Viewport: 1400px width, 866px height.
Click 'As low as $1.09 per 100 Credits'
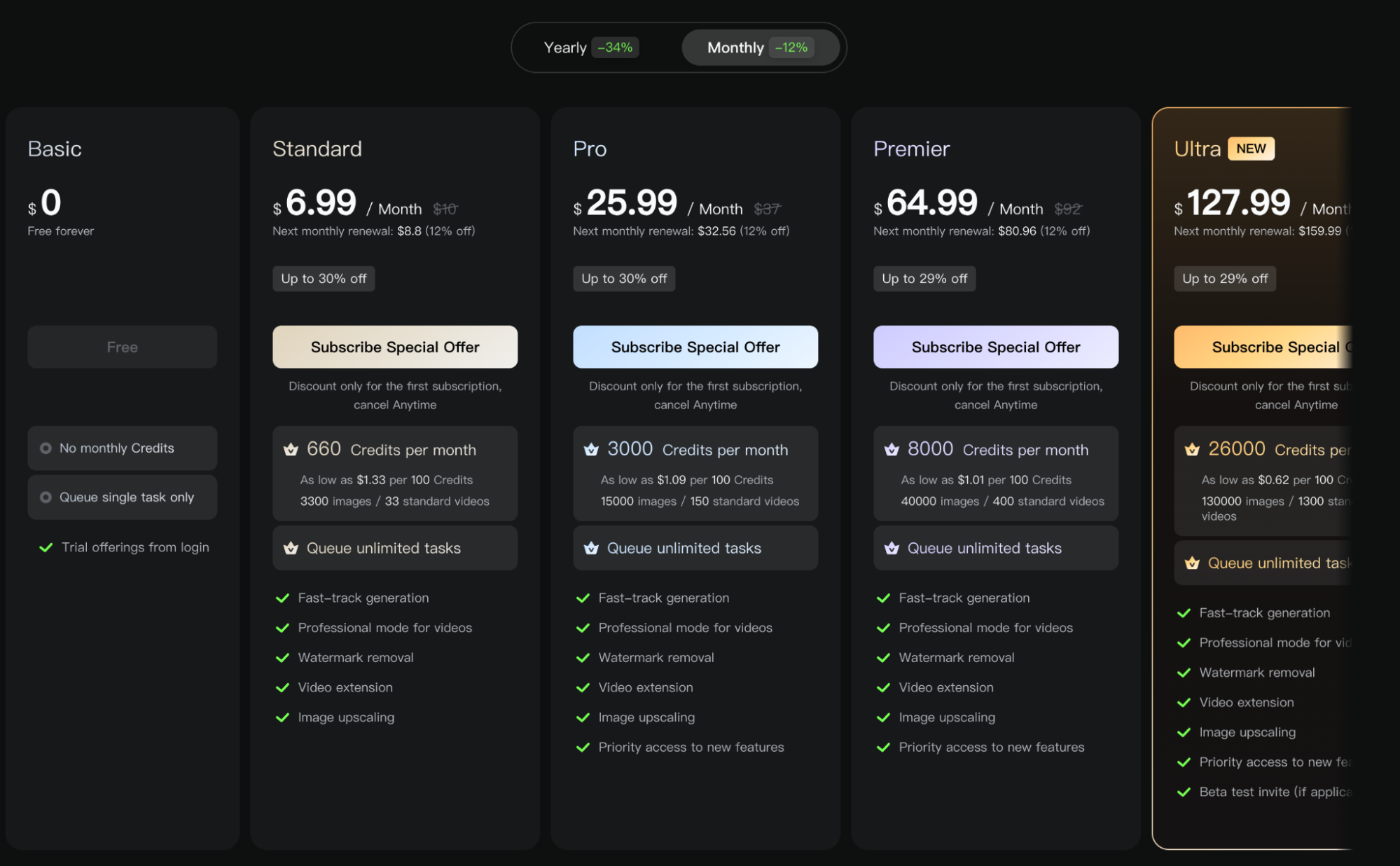point(687,480)
